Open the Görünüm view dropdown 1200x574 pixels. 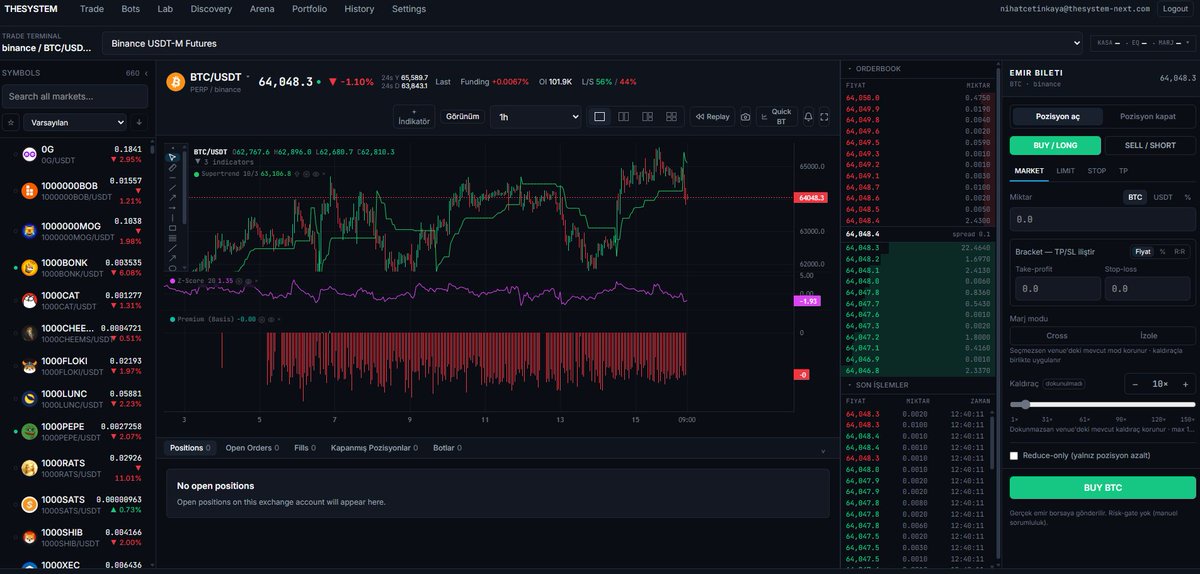[x=462, y=117]
